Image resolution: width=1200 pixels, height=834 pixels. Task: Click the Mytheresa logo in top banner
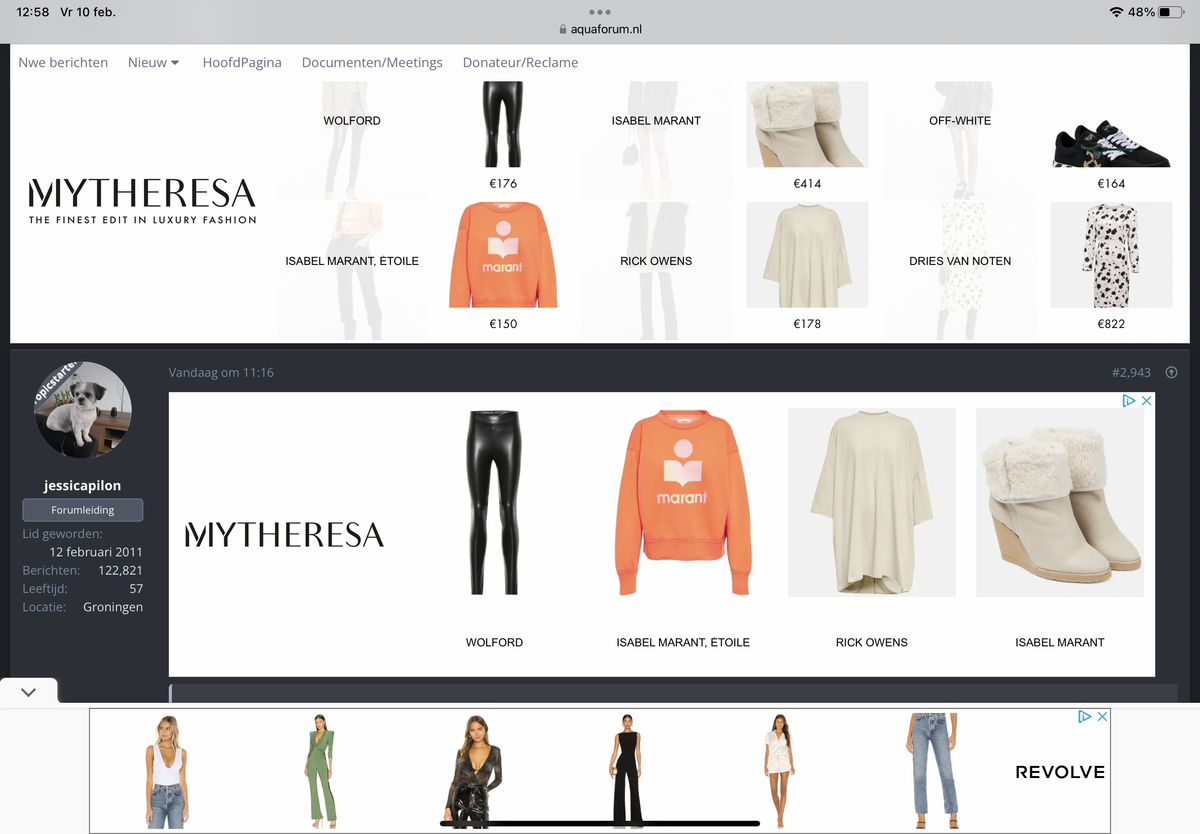142,201
